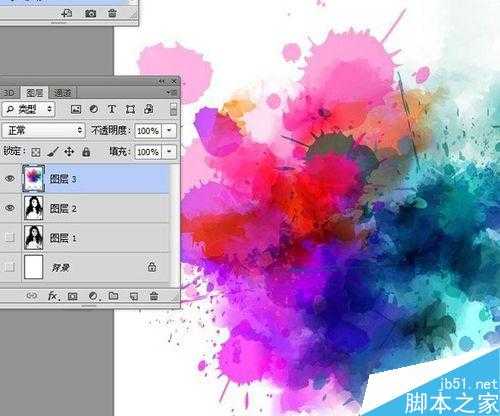The height and width of the screenshot is (416, 500).
Task: Create a new adjustment layer
Action: click(x=93, y=296)
